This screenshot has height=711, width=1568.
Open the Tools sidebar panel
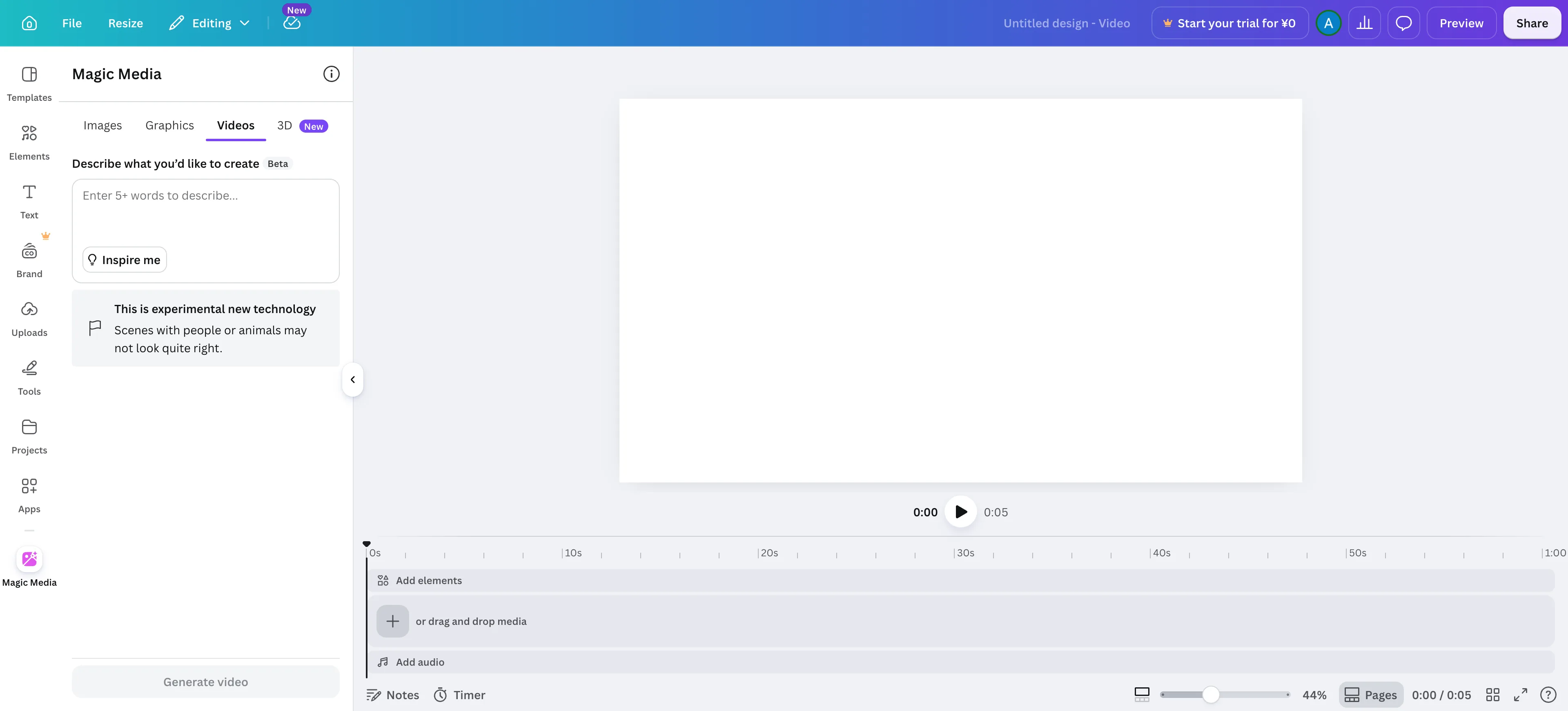(x=29, y=378)
